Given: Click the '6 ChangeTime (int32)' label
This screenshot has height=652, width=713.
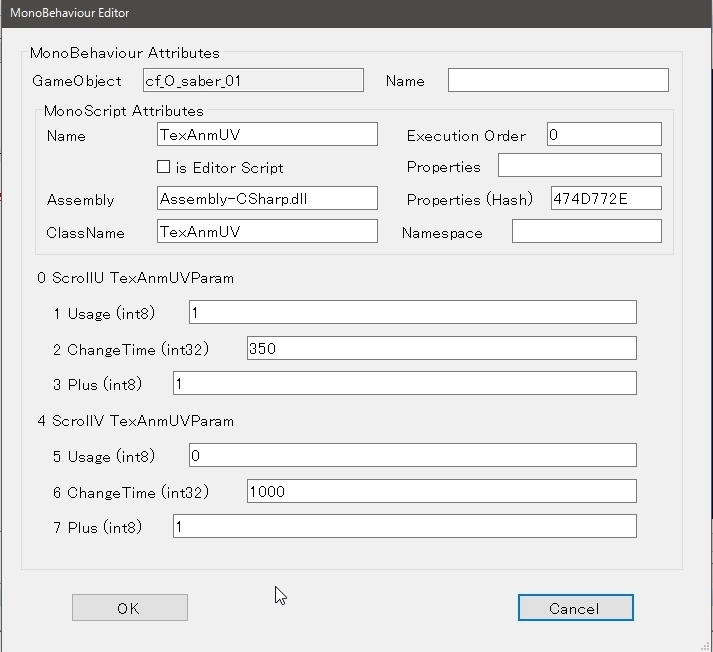Looking at the screenshot, I should click(131, 492).
